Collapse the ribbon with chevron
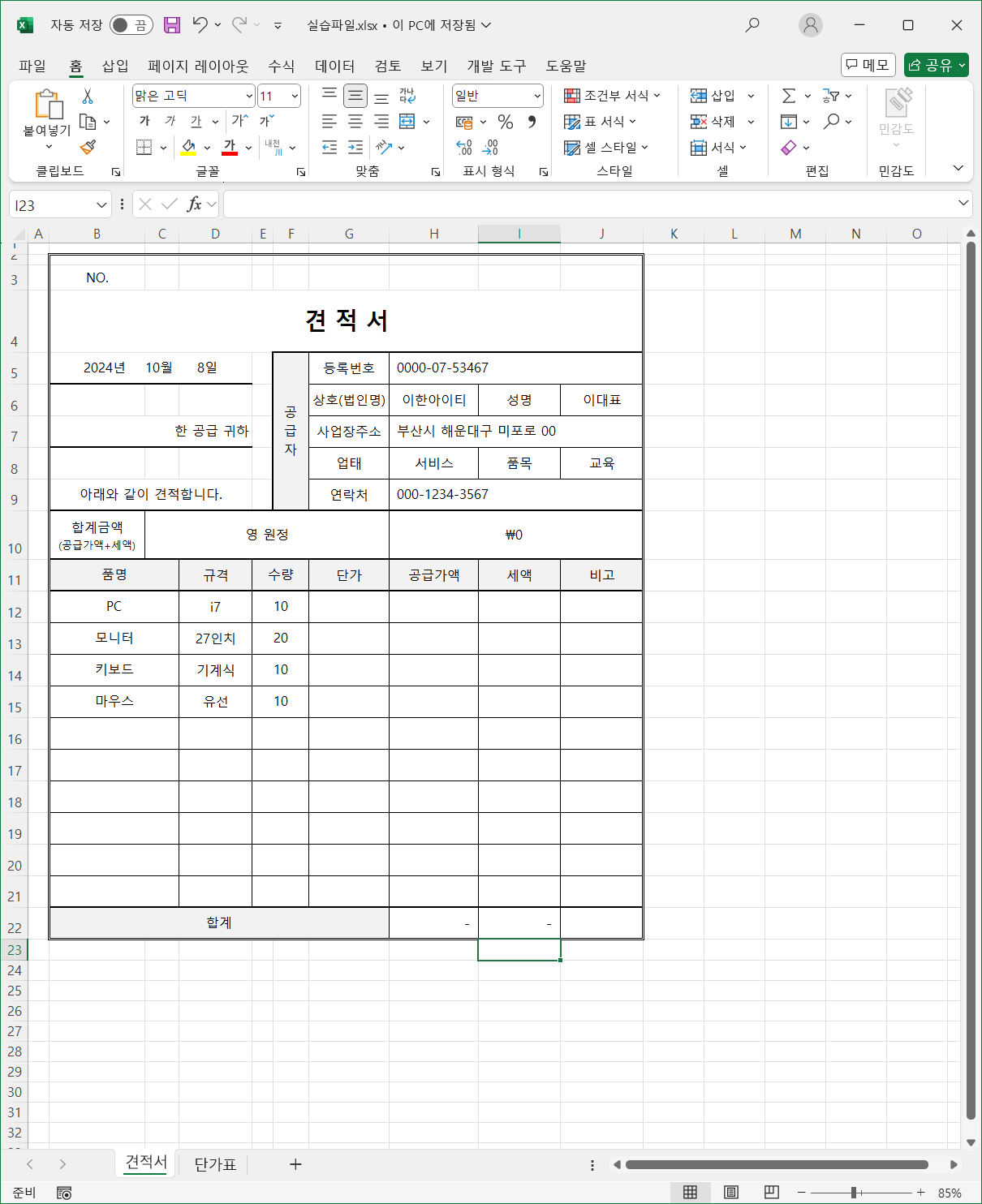Screen dimensions: 982x1204 click(958, 168)
